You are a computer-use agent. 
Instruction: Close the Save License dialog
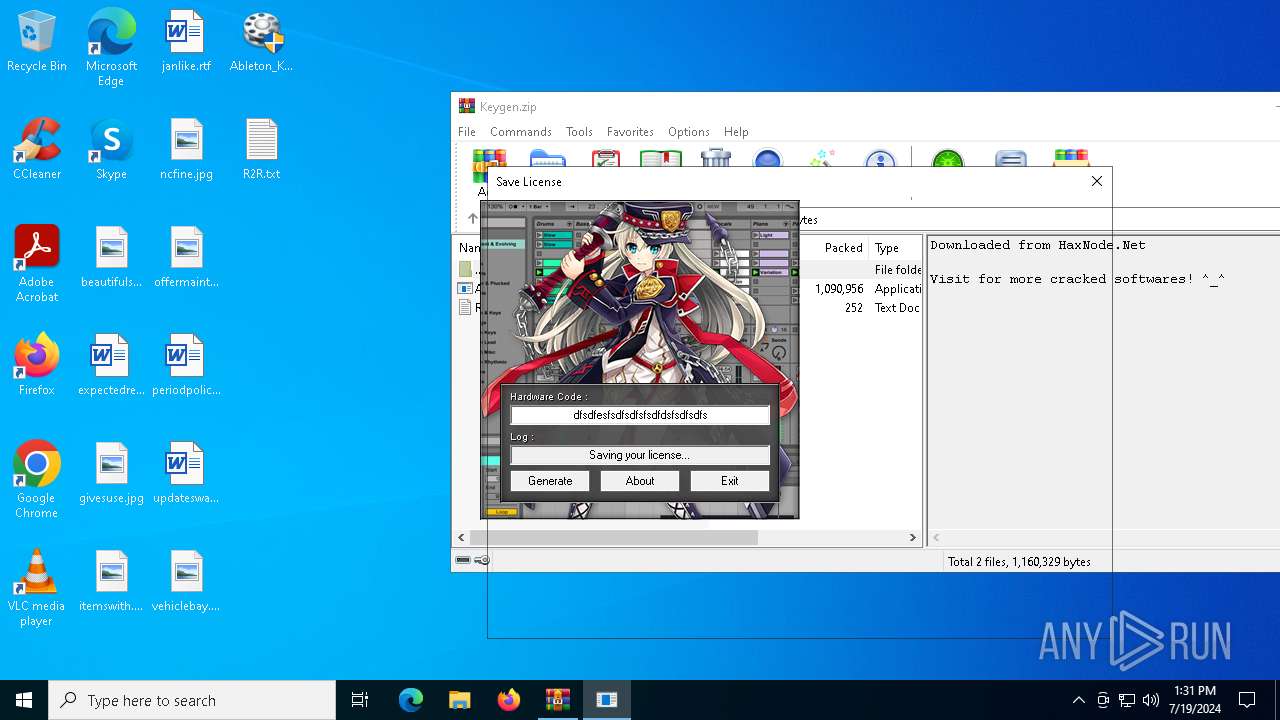1097,181
